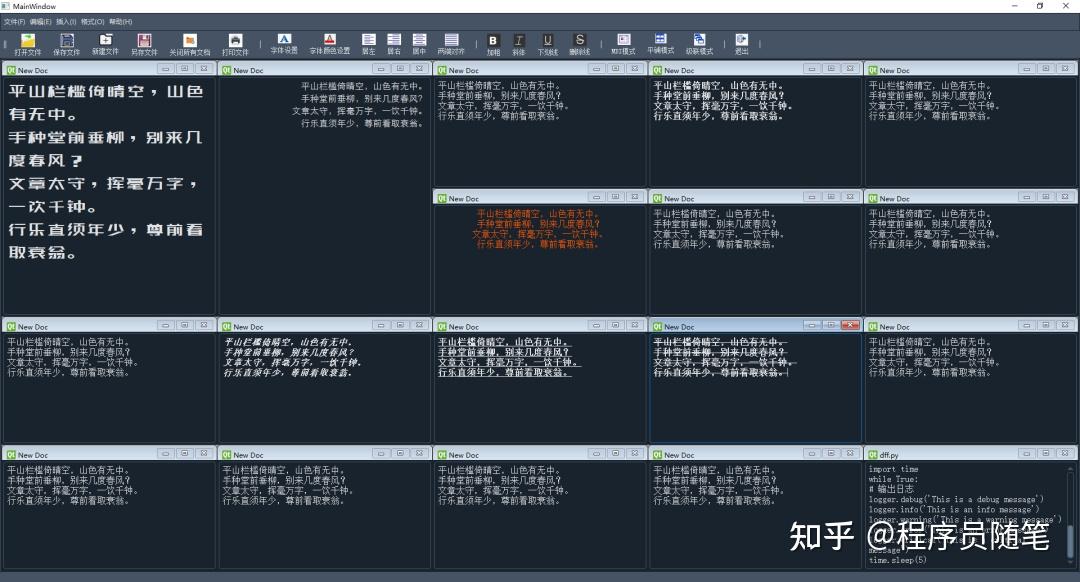Open font color settings 字体颜色设置
1080x582 pixels.
pyautogui.click(x=330, y=40)
